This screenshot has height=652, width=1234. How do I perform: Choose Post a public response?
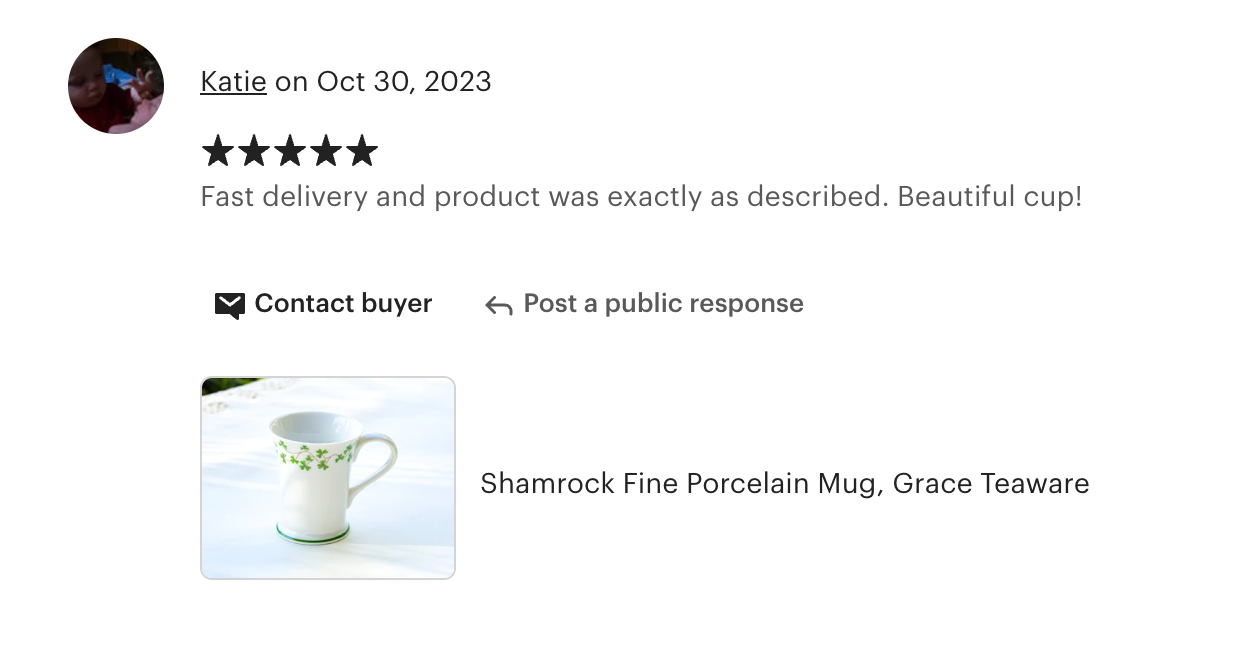point(663,304)
